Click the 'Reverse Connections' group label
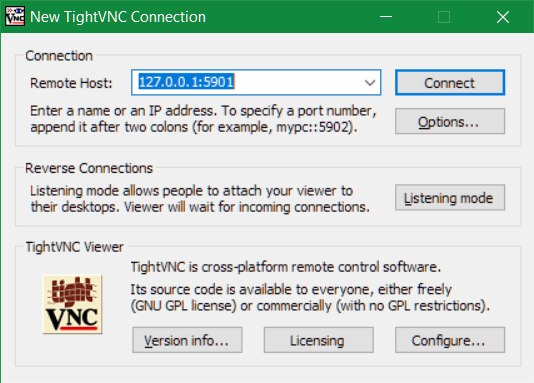 coord(89,168)
